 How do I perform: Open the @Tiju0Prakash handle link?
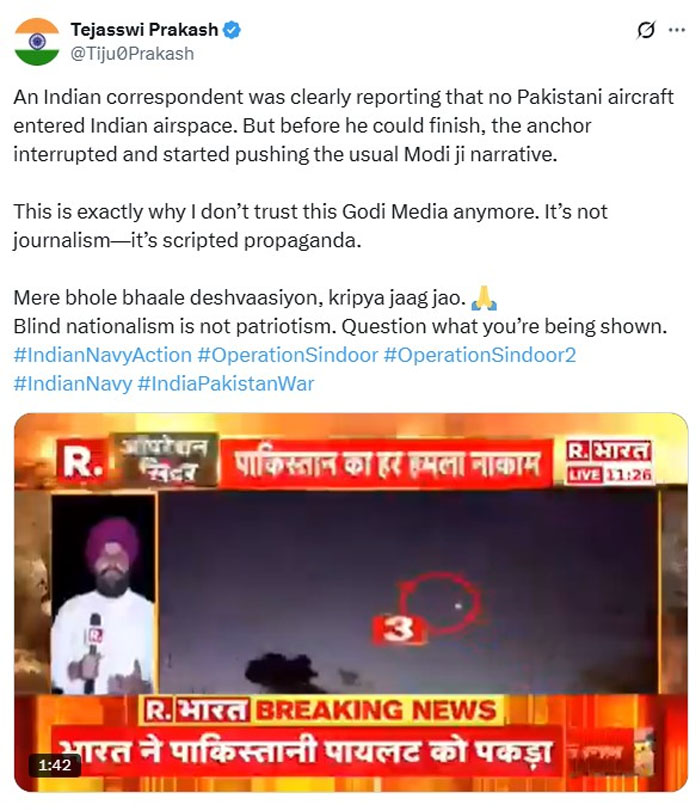(132, 54)
